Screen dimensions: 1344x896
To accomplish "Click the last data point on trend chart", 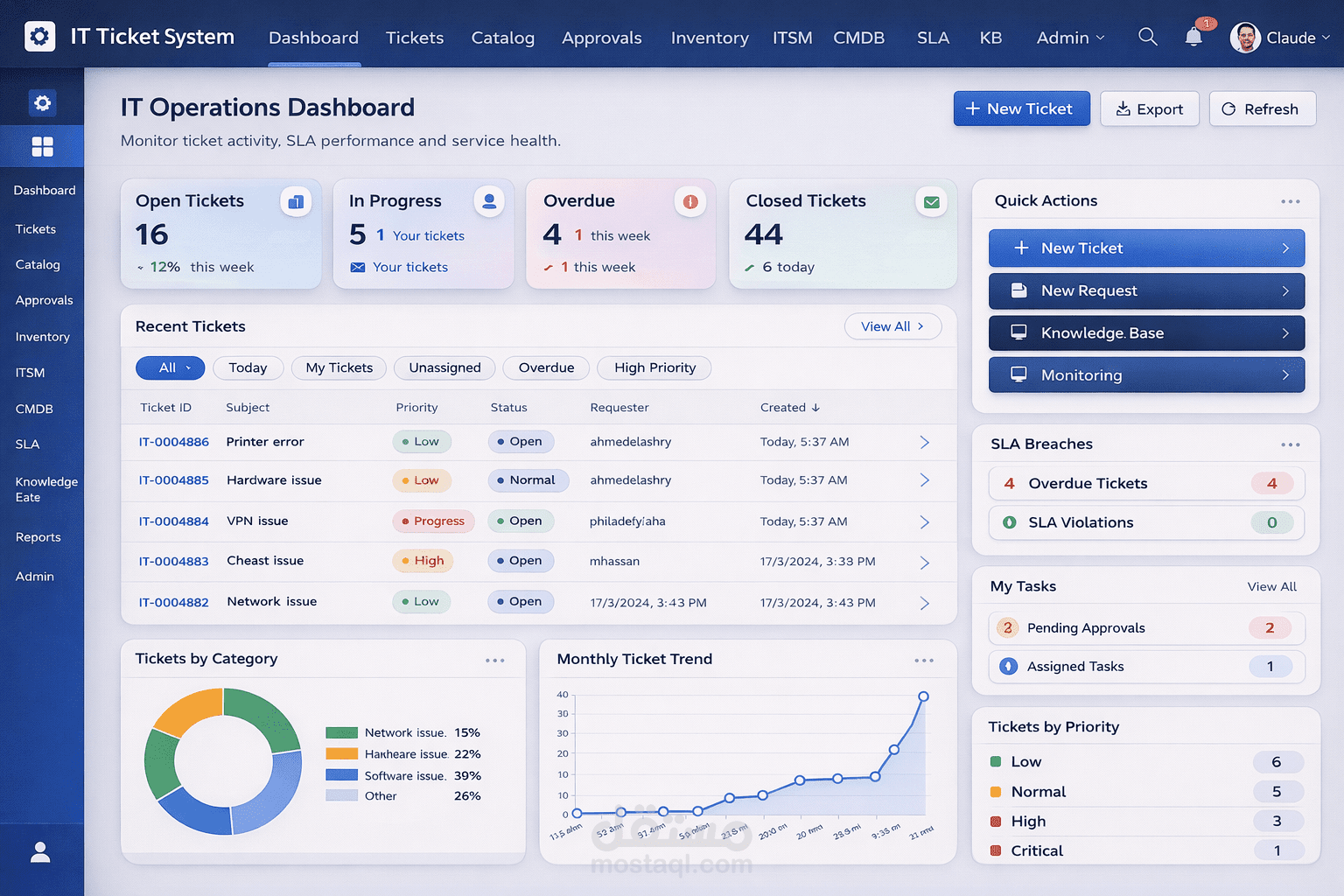I will coord(923,696).
